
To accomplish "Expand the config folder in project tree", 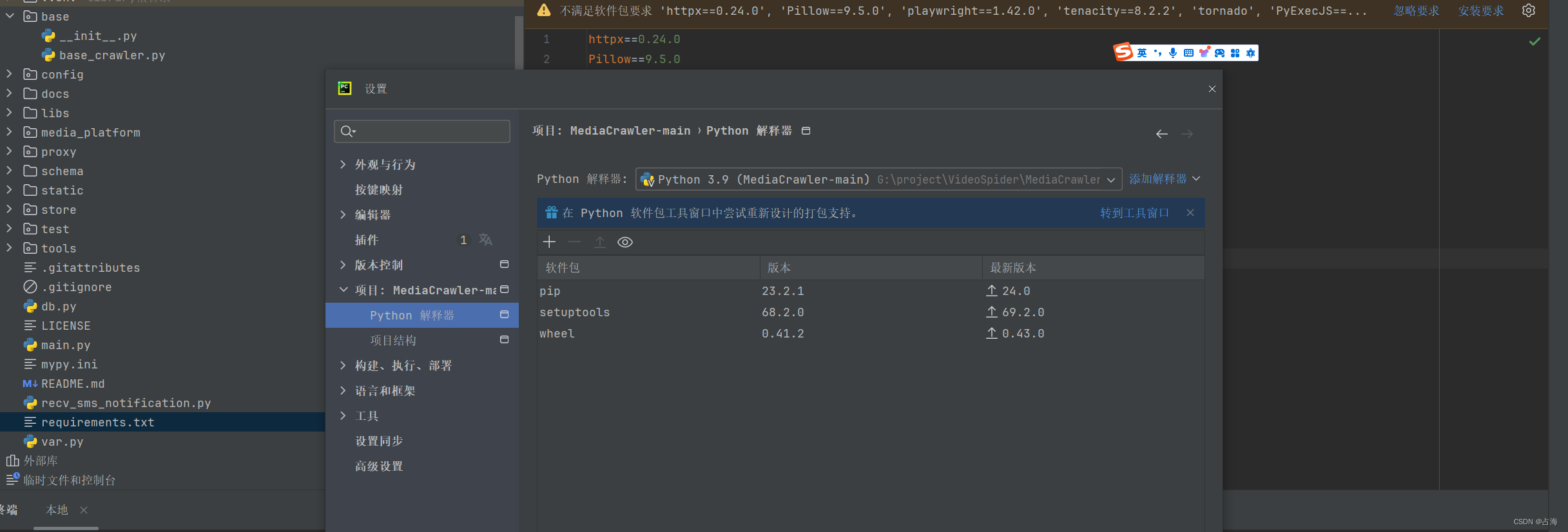I will tap(9, 74).
